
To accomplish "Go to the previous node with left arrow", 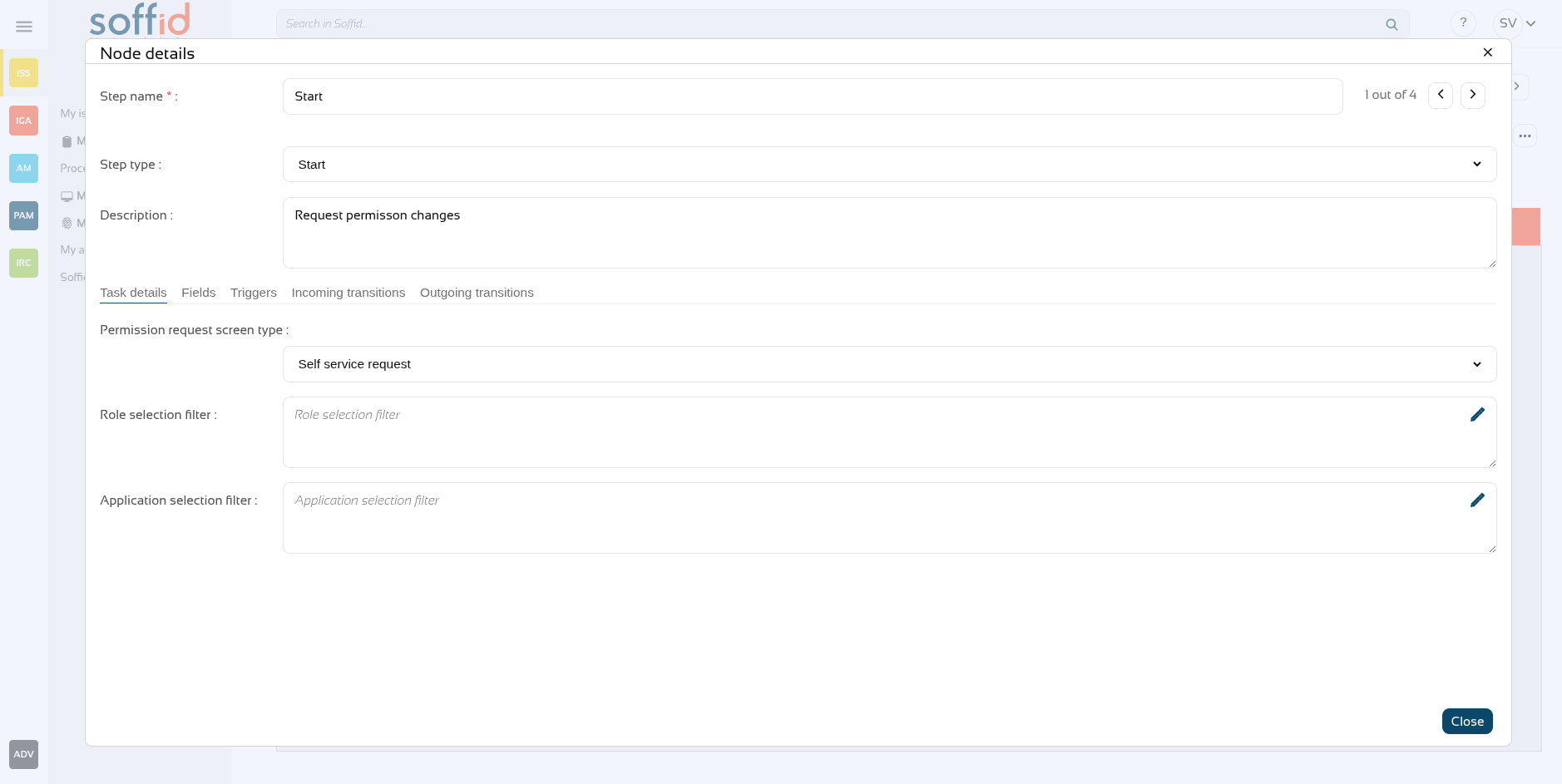I will click(1441, 95).
